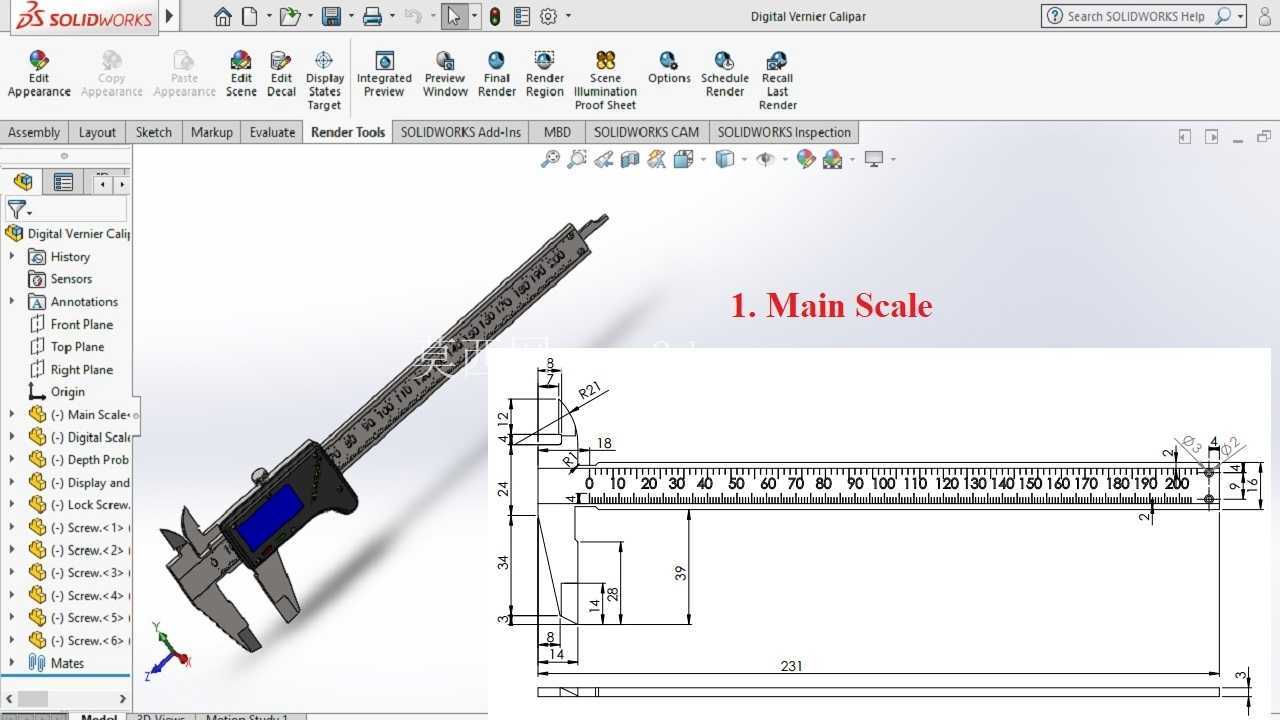Open the FeatureManager design tree tab
The image size is (1280, 720).
23,182
